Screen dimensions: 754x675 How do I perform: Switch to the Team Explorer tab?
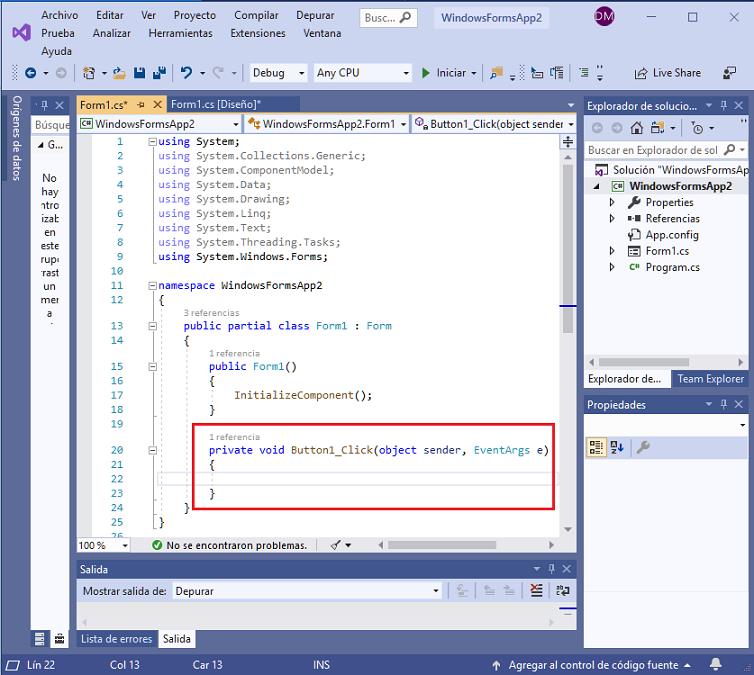tap(710, 379)
